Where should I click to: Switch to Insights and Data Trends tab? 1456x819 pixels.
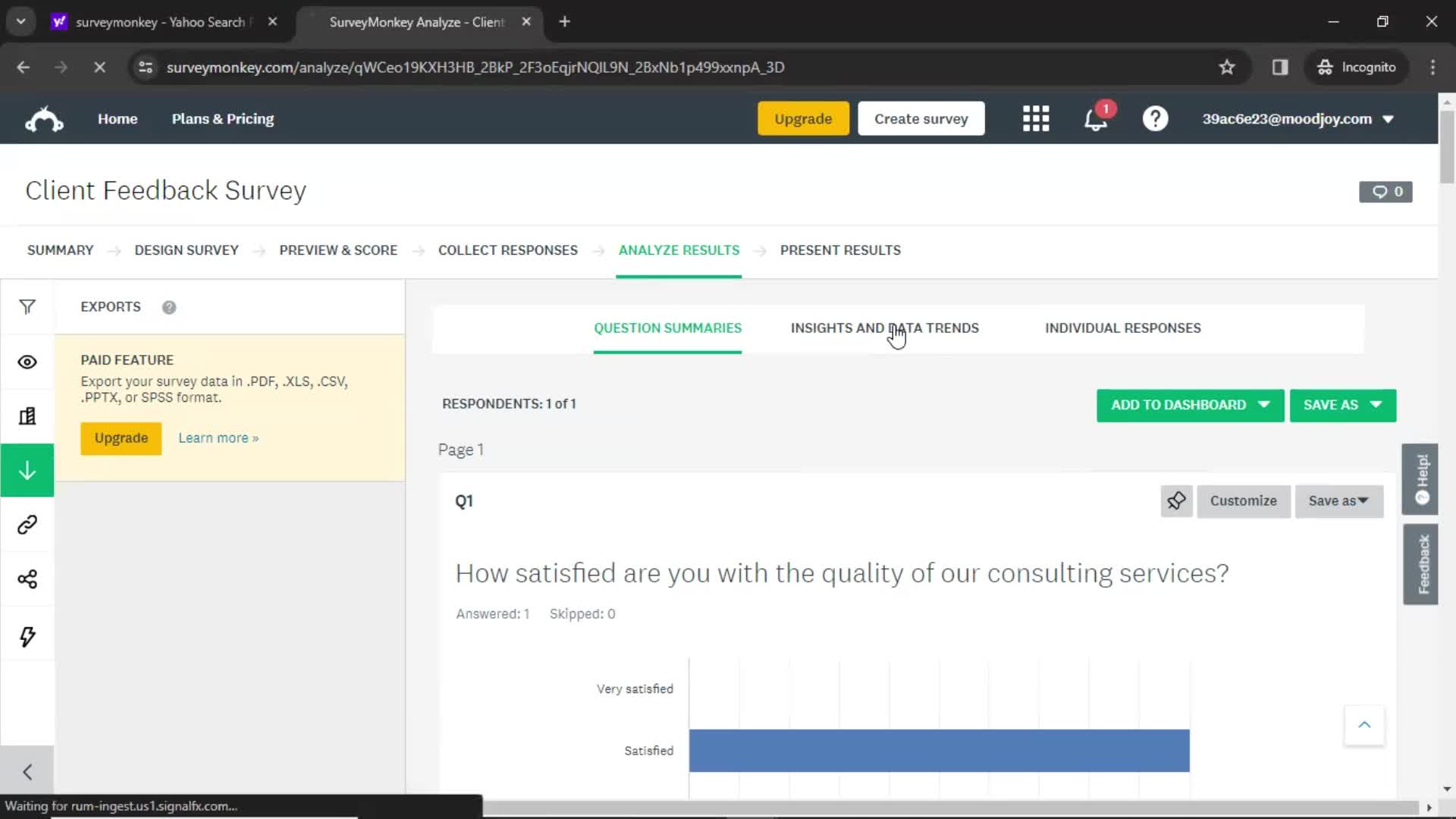pos(884,328)
